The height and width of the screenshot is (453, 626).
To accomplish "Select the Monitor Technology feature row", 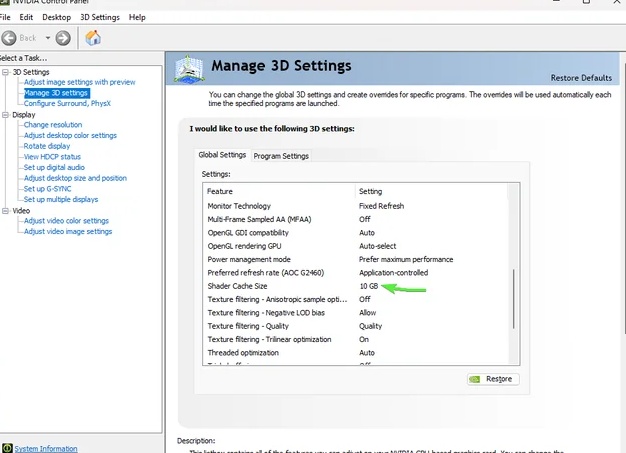I will (x=355, y=206).
